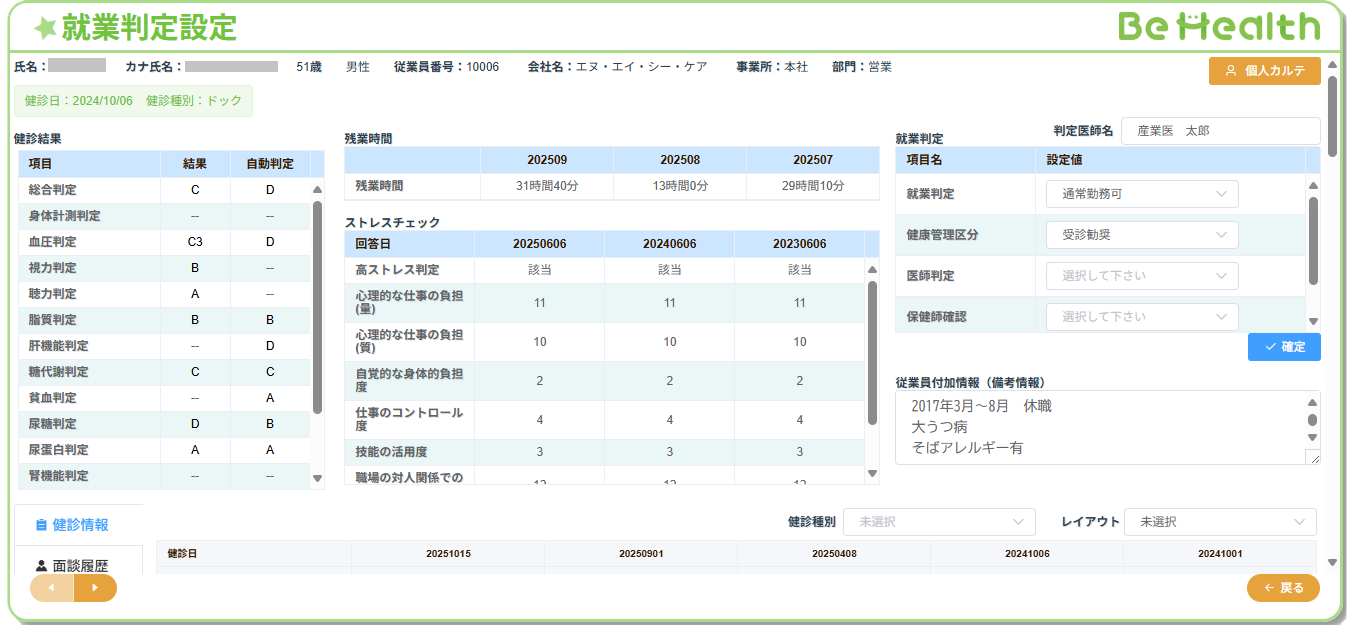The width and height of the screenshot is (1350, 625).
Task: Click scroll-down arrow of 健診結果 table
Action: click(317, 479)
